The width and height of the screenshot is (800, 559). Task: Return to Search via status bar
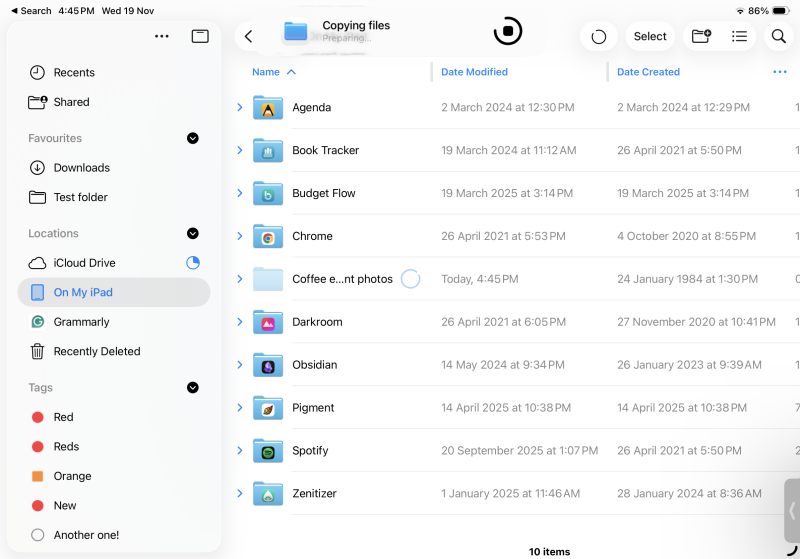coord(31,11)
